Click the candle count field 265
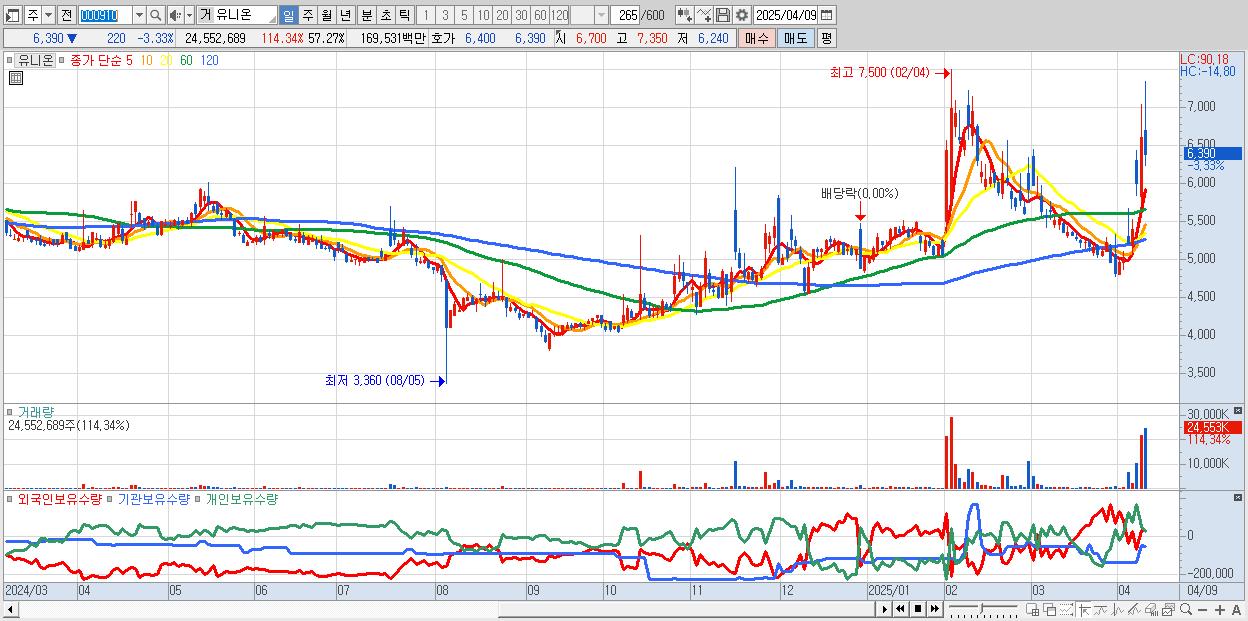Viewport: 1248px width, 621px height. (x=624, y=15)
